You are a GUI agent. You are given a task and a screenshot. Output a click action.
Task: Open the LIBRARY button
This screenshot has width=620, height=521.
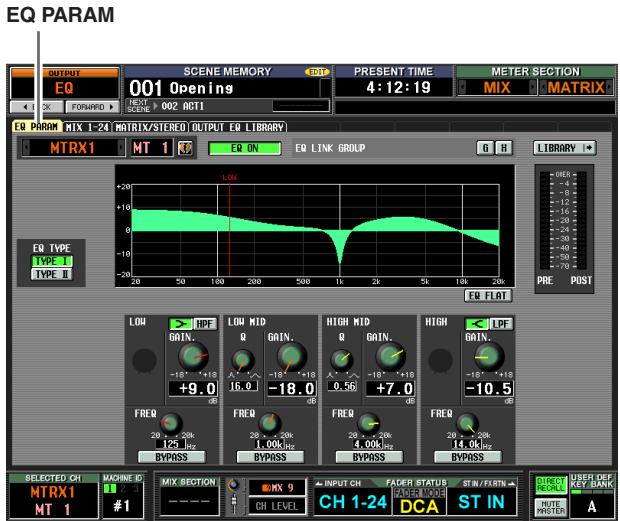565,148
